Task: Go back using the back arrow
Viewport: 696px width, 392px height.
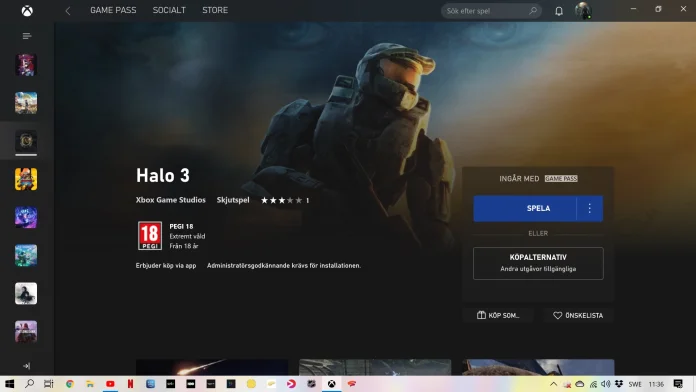Action: point(68,11)
